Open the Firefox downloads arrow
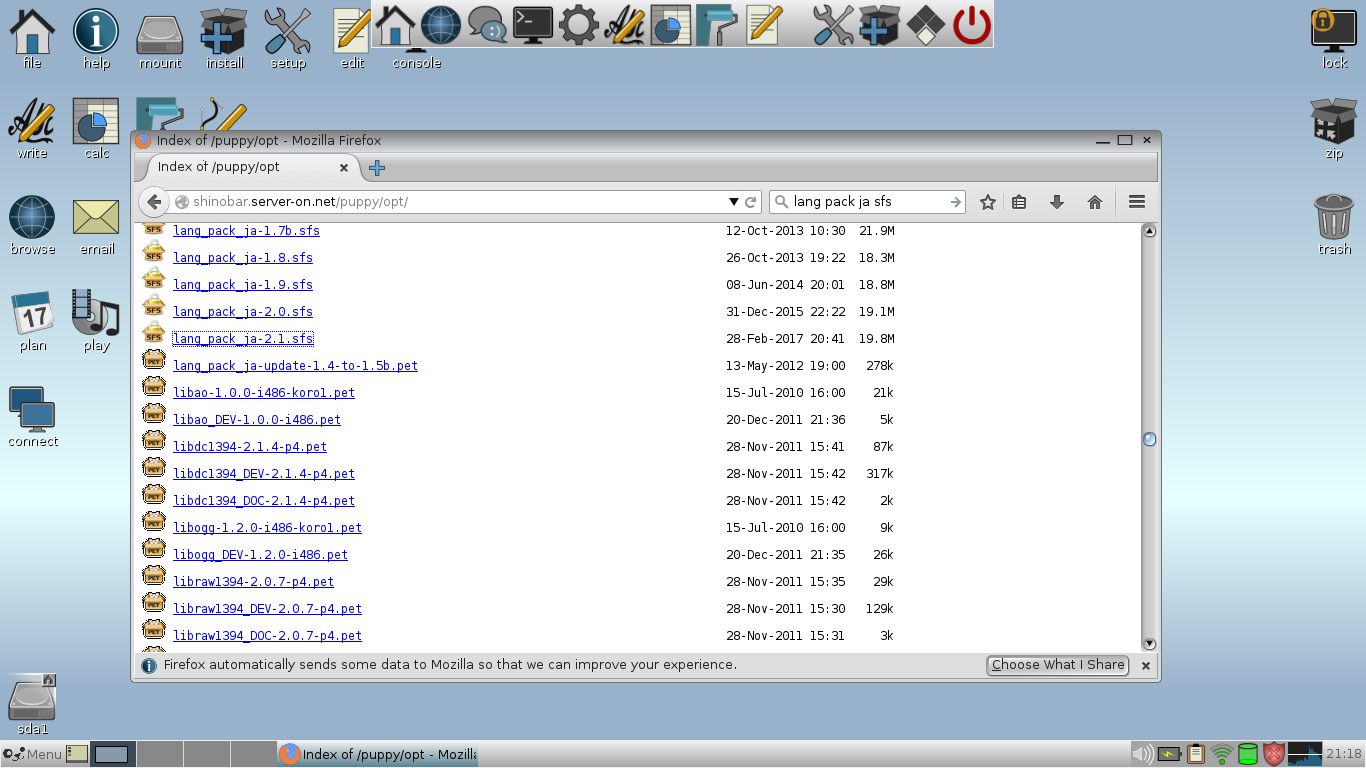The height and width of the screenshot is (768, 1366). [1056, 202]
